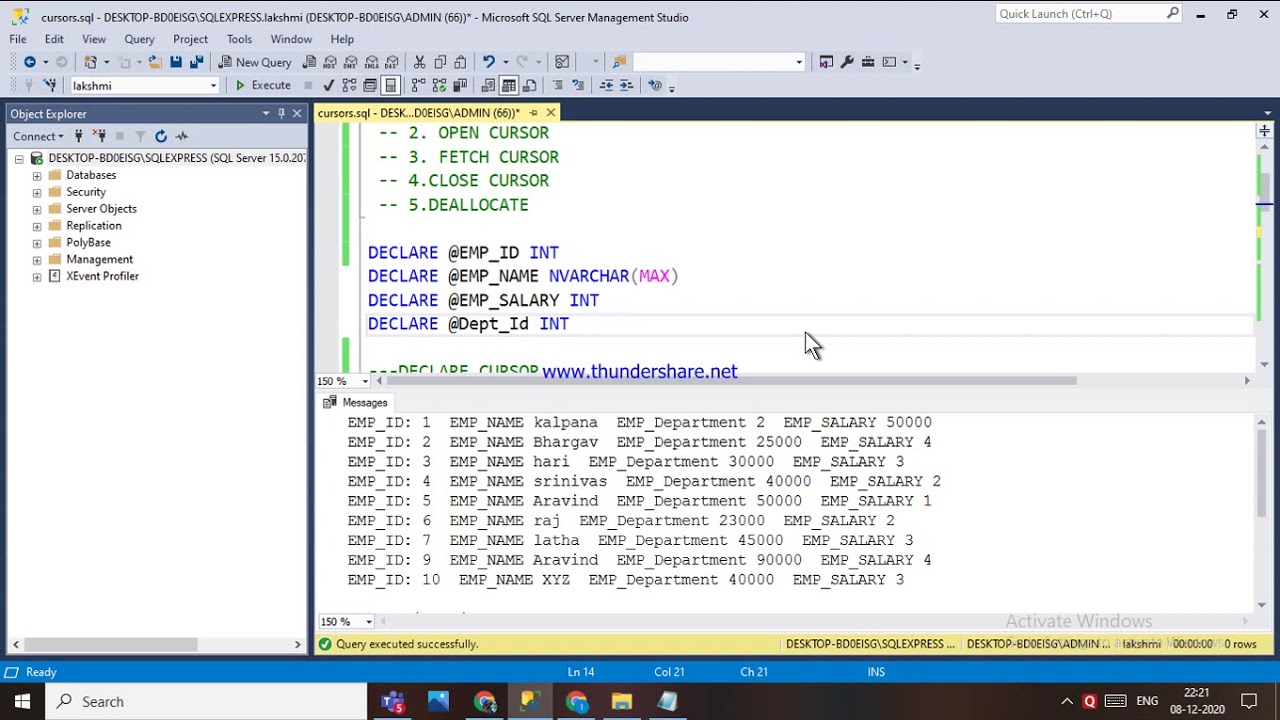Open the lakshmi database dropdown
This screenshot has width=1280, height=720.
pyautogui.click(x=213, y=86)
